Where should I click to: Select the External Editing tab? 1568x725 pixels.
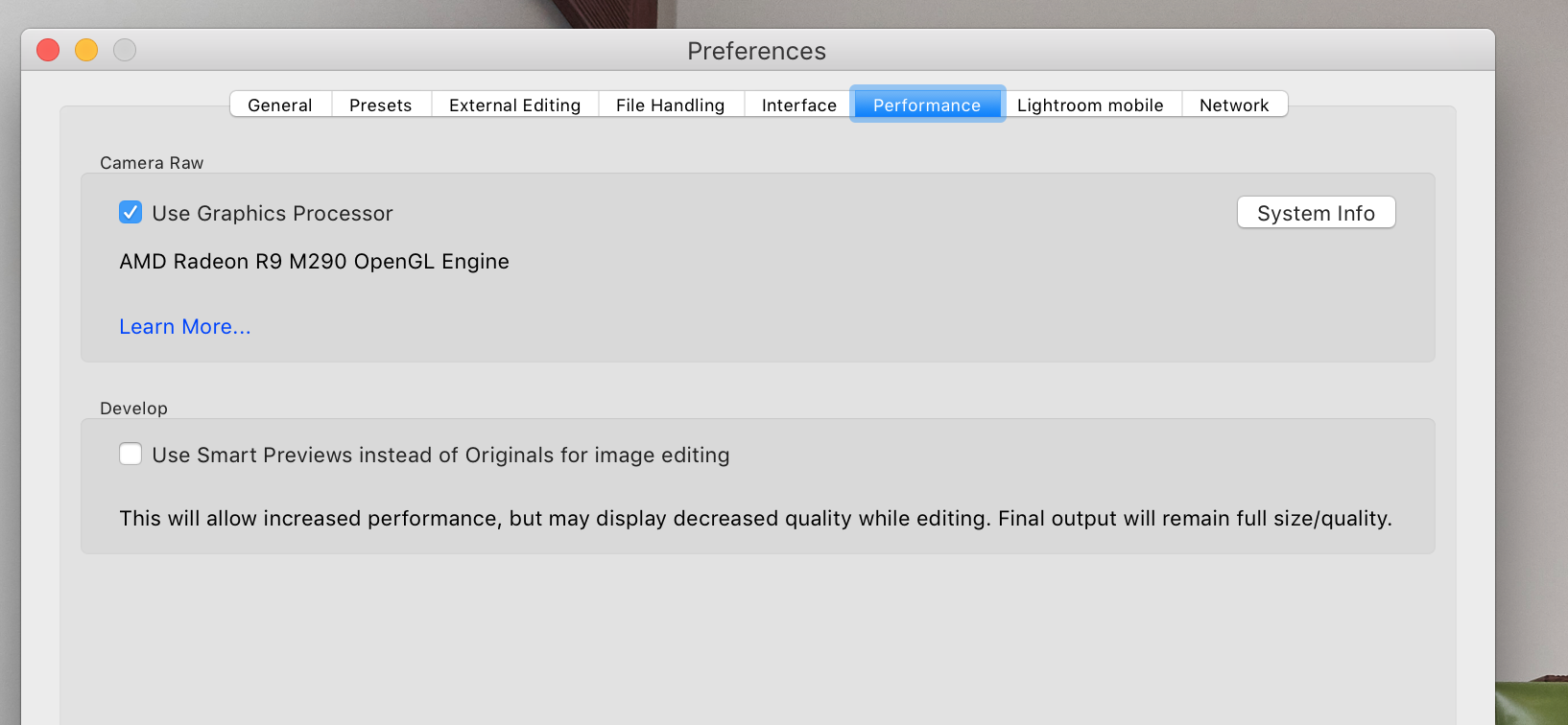pos(514,105)
